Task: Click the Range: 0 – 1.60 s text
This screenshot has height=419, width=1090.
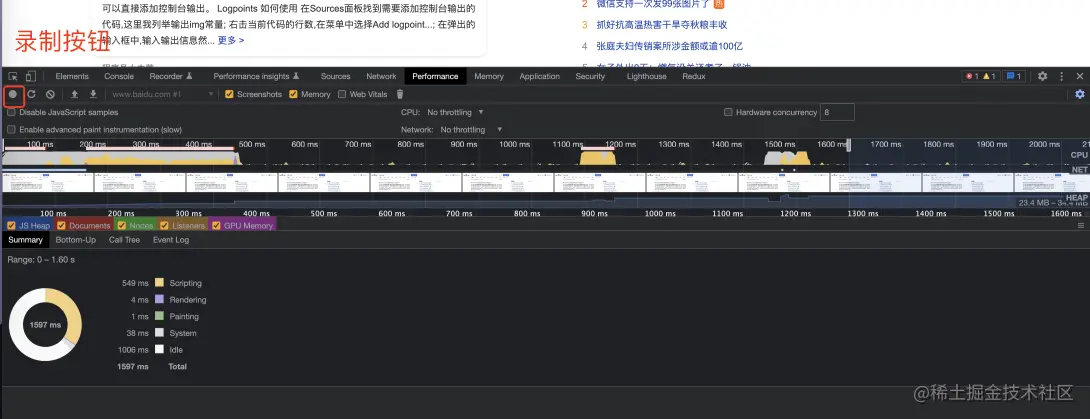Action: pos(41,260)
